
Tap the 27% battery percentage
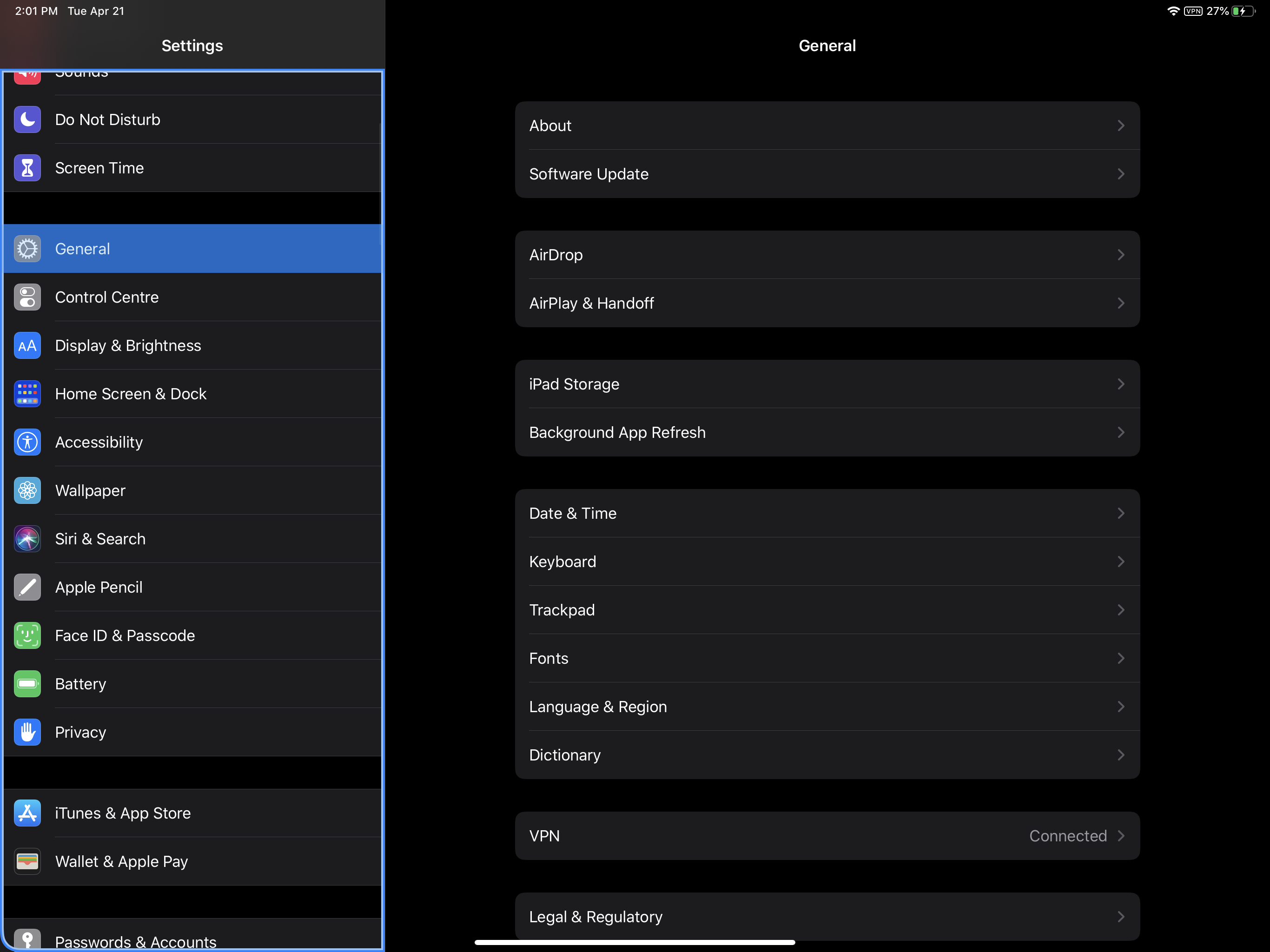(x=1217, y=11)
